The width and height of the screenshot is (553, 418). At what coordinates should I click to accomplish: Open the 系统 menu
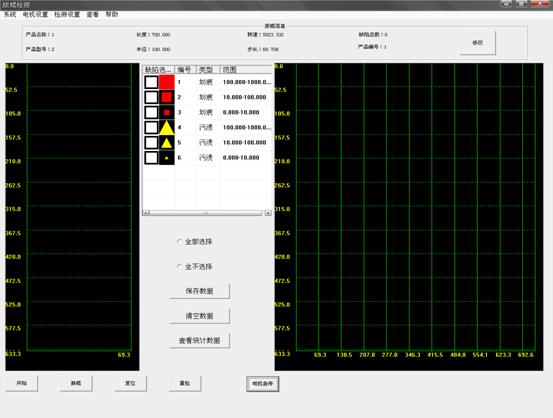(x=10, y=14)
